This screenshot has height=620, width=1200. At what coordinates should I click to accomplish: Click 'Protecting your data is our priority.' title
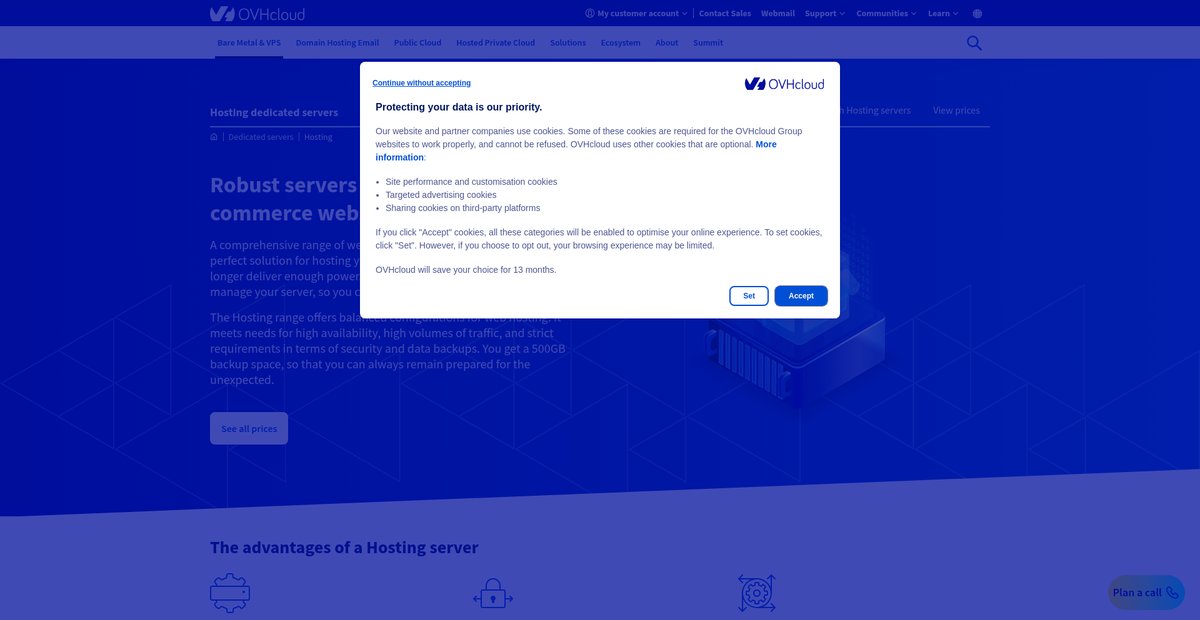(x=459, y=107)
